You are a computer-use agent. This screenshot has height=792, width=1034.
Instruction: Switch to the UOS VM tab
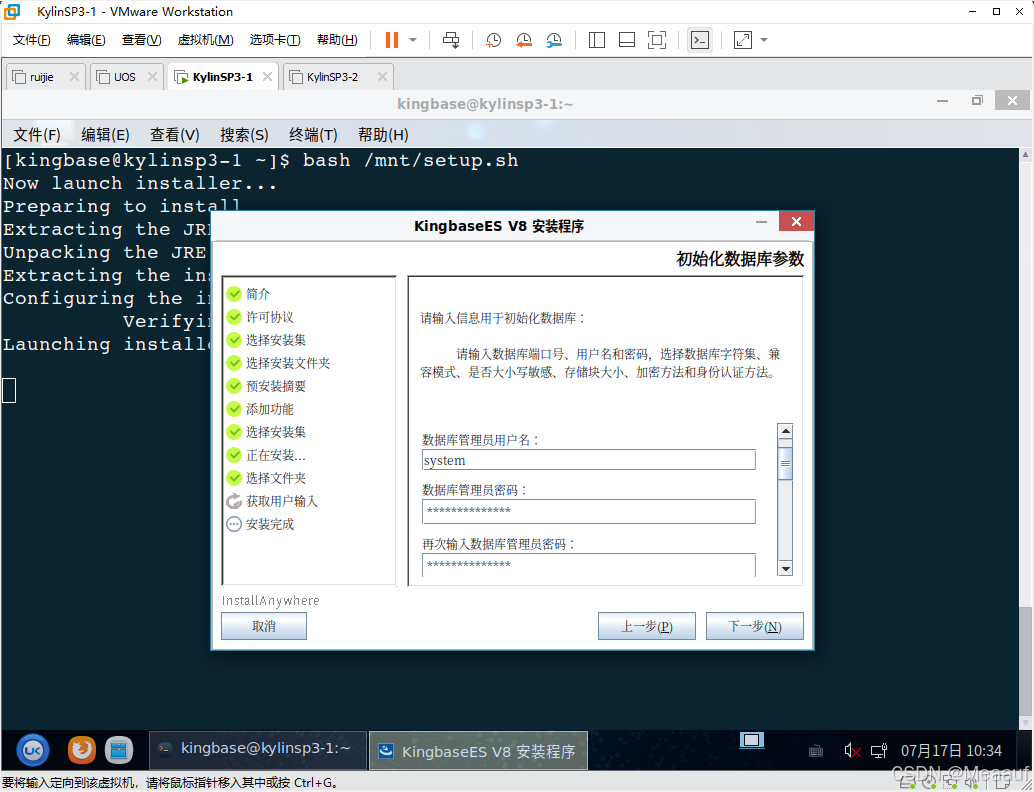pos(124,77)
